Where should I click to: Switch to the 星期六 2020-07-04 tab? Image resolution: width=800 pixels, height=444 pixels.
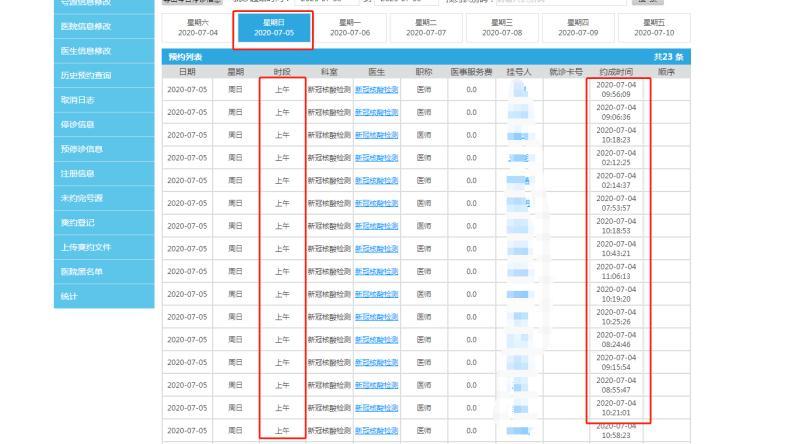198,28
